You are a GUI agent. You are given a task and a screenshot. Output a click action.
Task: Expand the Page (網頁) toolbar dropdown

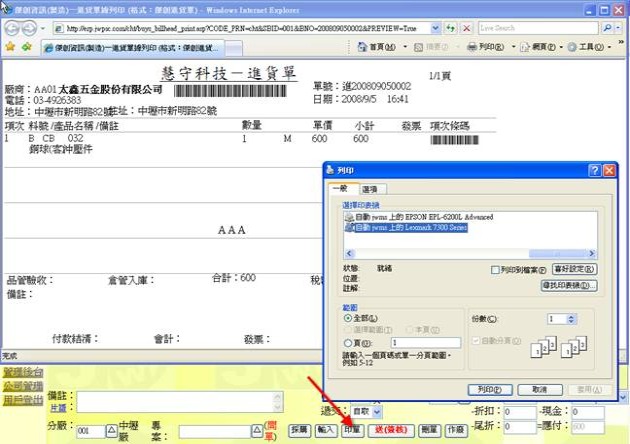tap(545, 47)
